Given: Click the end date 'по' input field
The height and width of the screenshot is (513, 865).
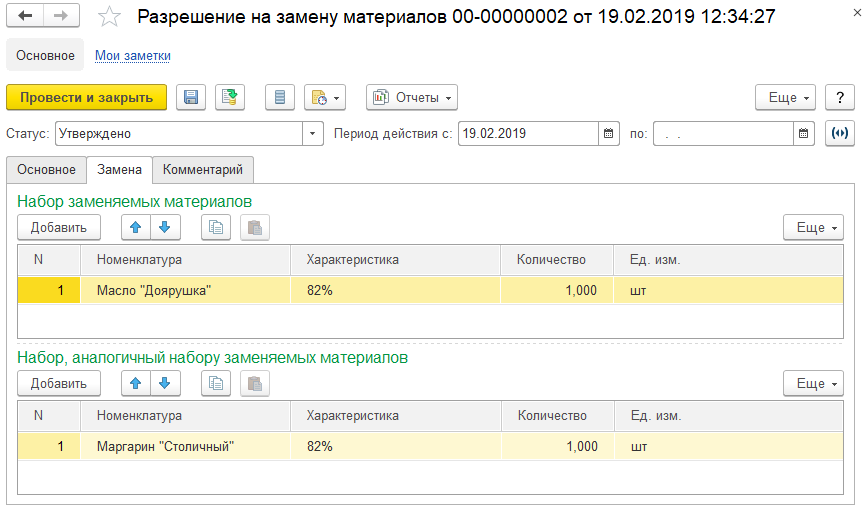Looking at the screenshot, I should click(x=723, y=133).
